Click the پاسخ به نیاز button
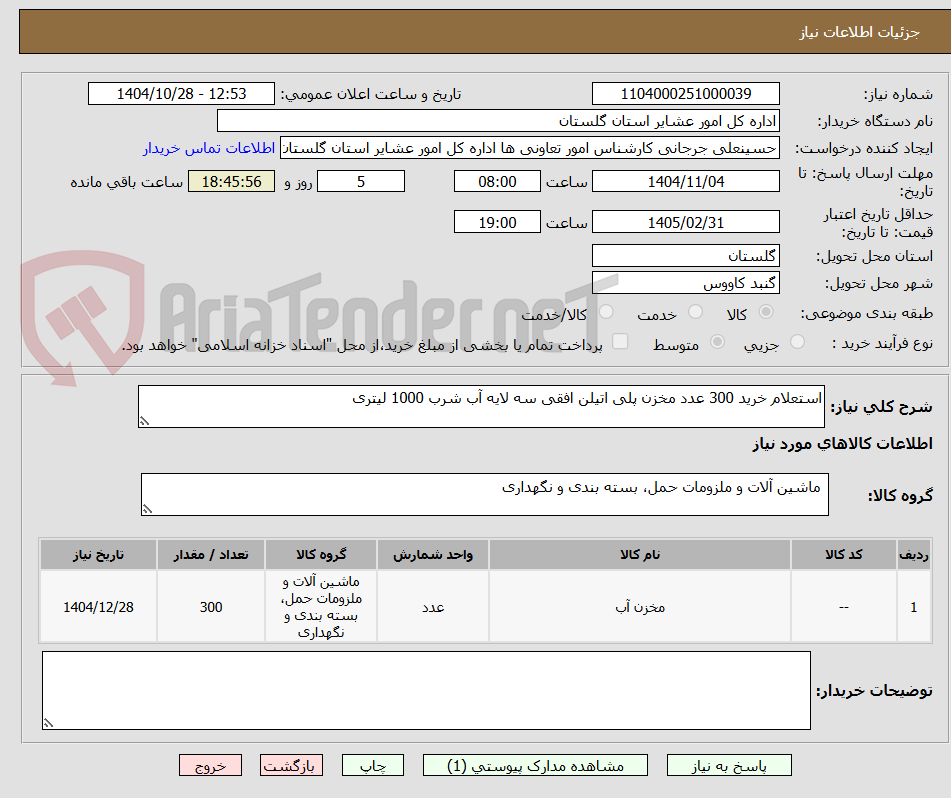 point(729,765)
